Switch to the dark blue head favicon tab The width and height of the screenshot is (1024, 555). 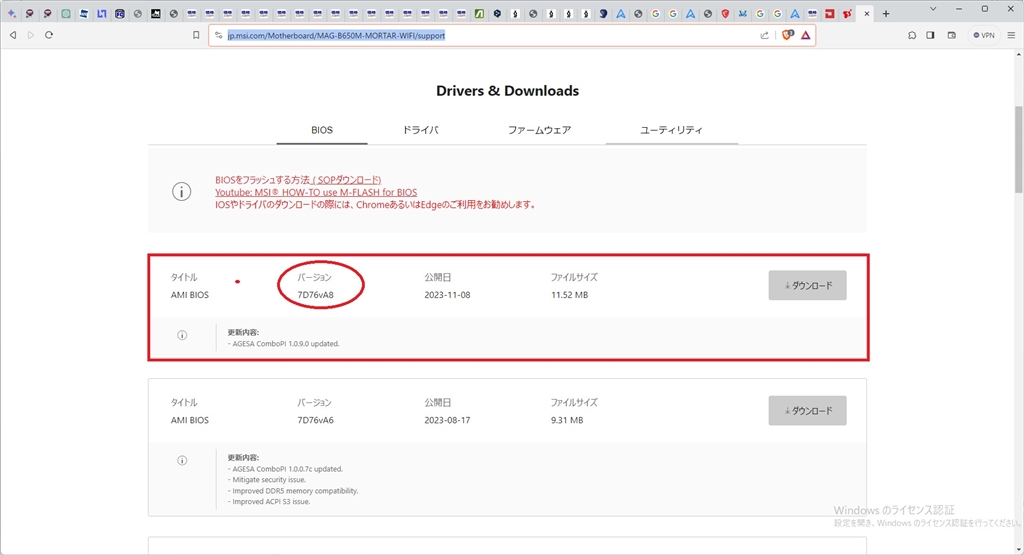click(603, 13)
